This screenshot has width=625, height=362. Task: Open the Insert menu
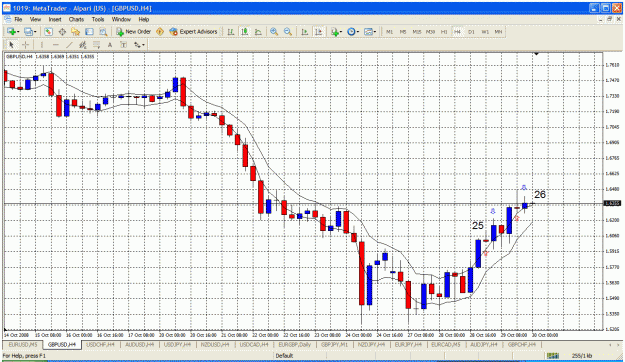click(55, 19)
